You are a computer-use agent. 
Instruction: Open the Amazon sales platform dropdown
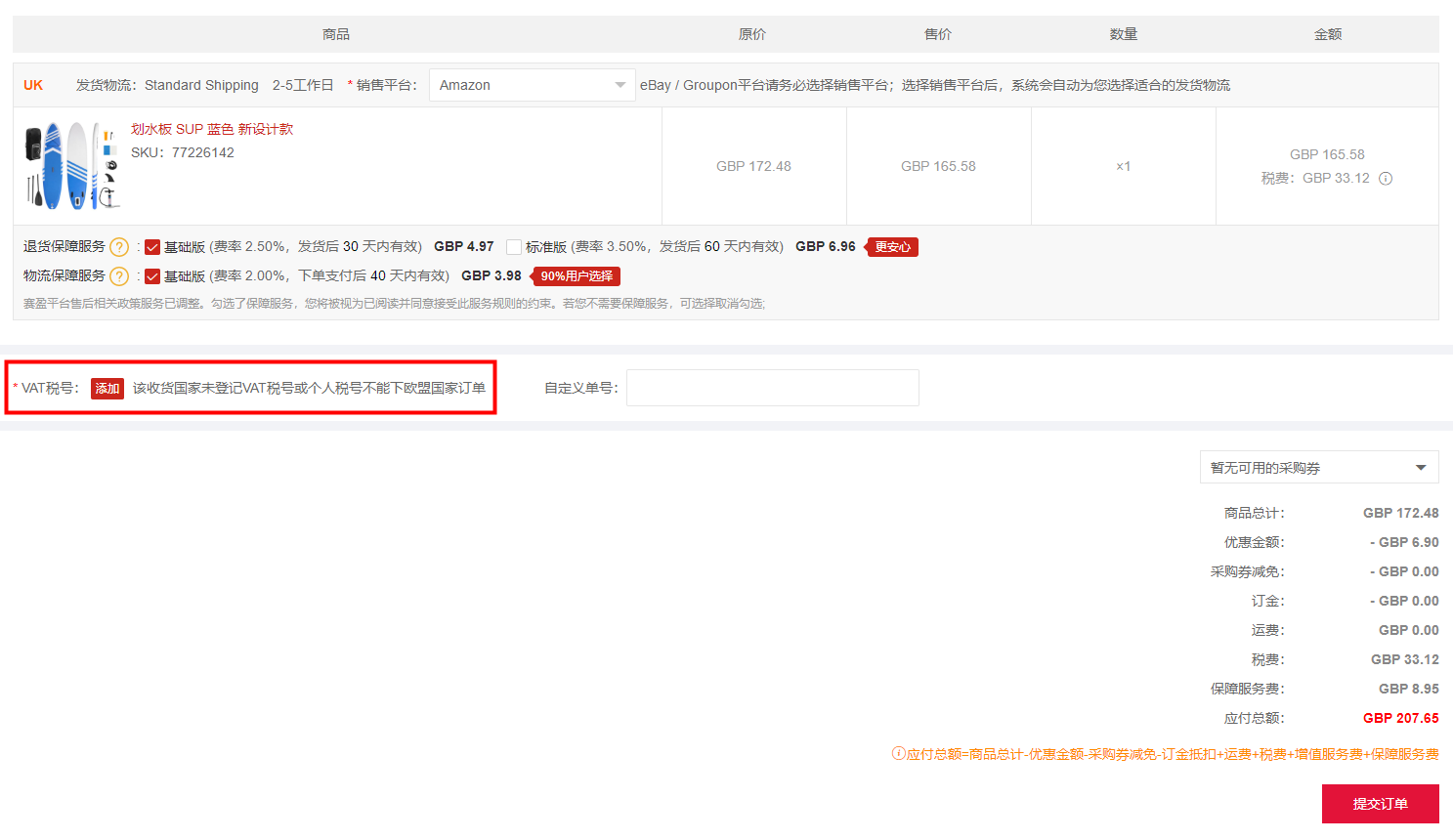click(x=532, y=85)
